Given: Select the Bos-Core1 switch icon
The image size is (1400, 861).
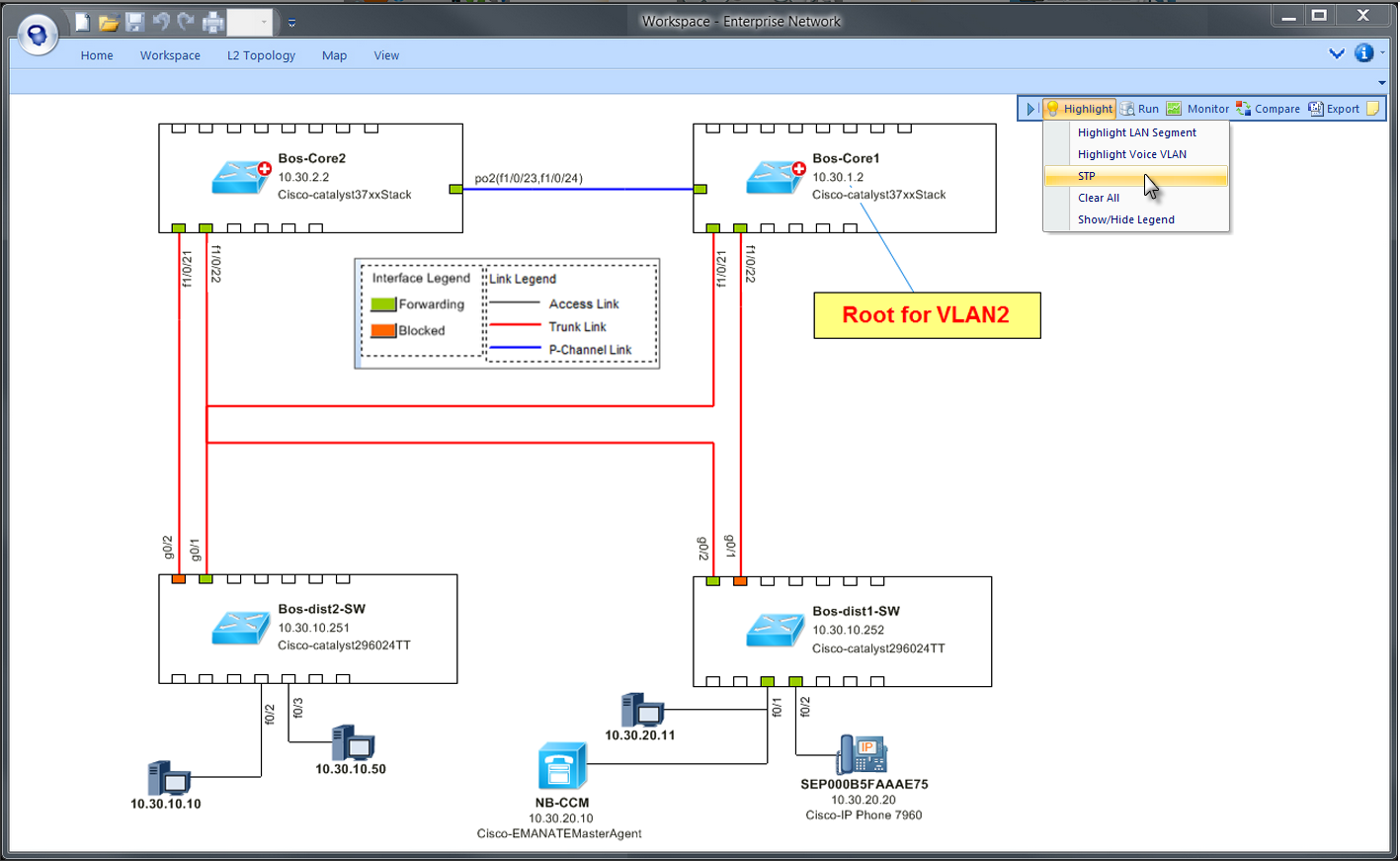Looking at the screenshot, I should 775,177.
